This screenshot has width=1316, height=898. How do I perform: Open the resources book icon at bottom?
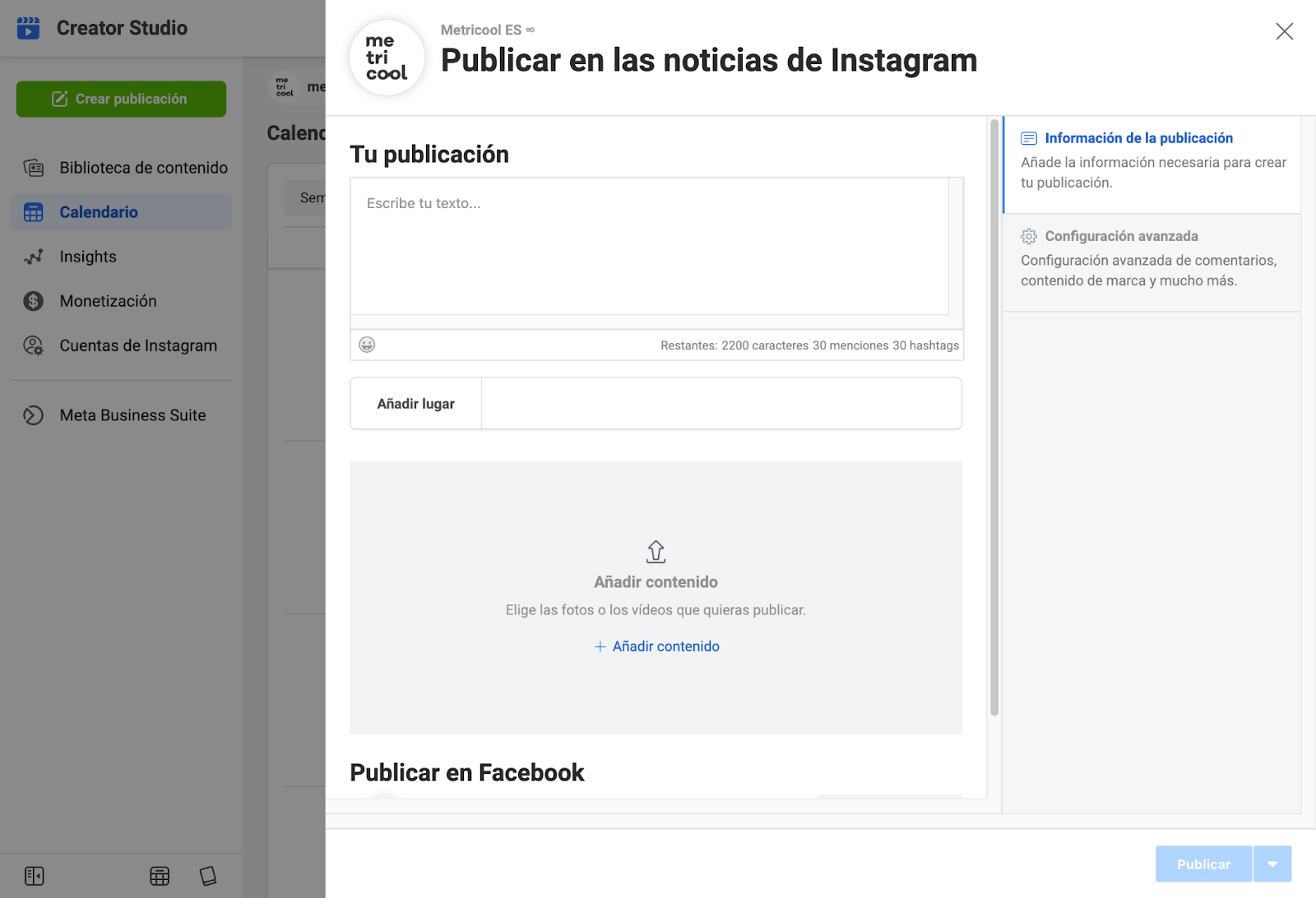click(208, 876)
